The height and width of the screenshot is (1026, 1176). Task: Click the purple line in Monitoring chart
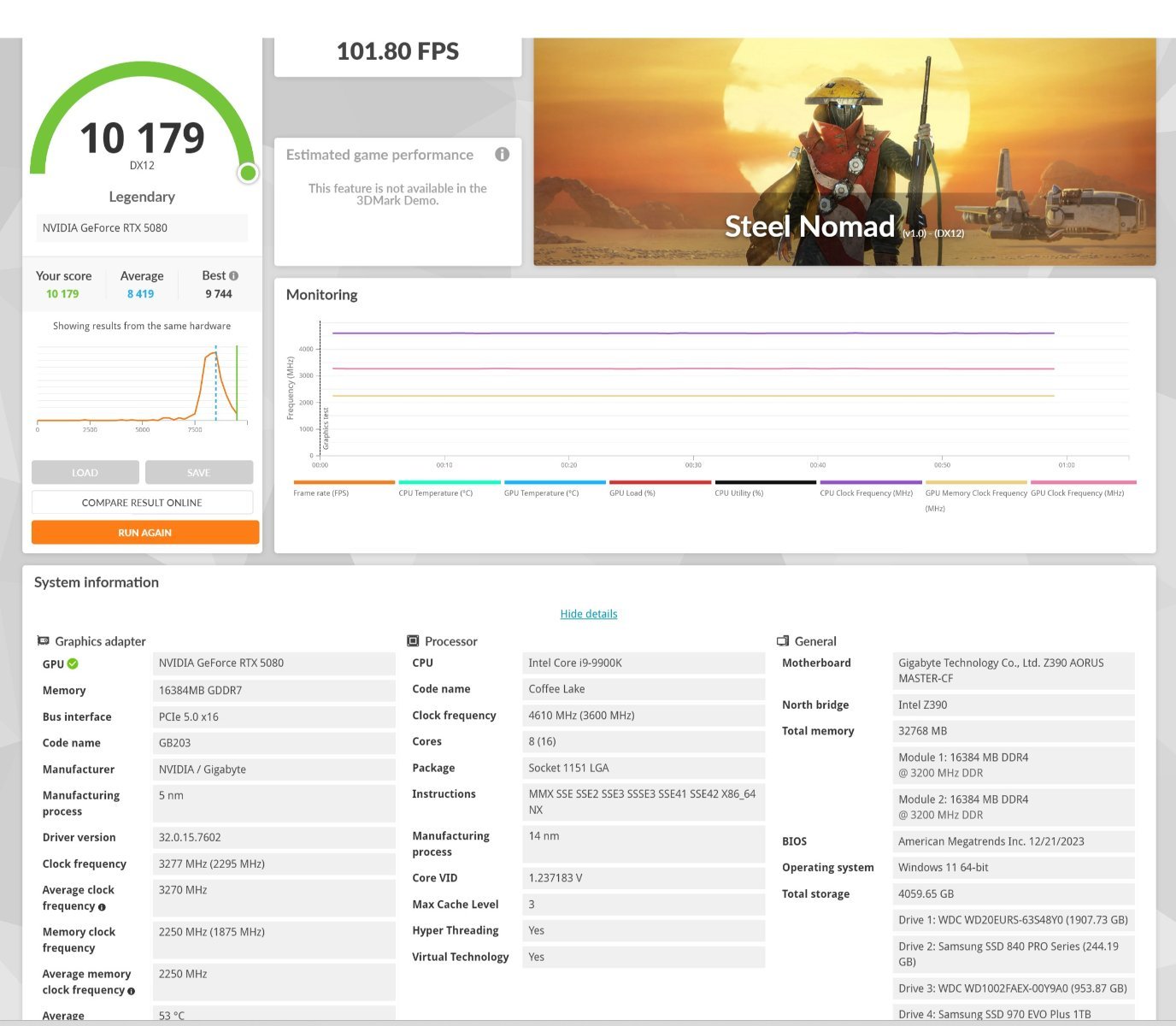point(692,333)
